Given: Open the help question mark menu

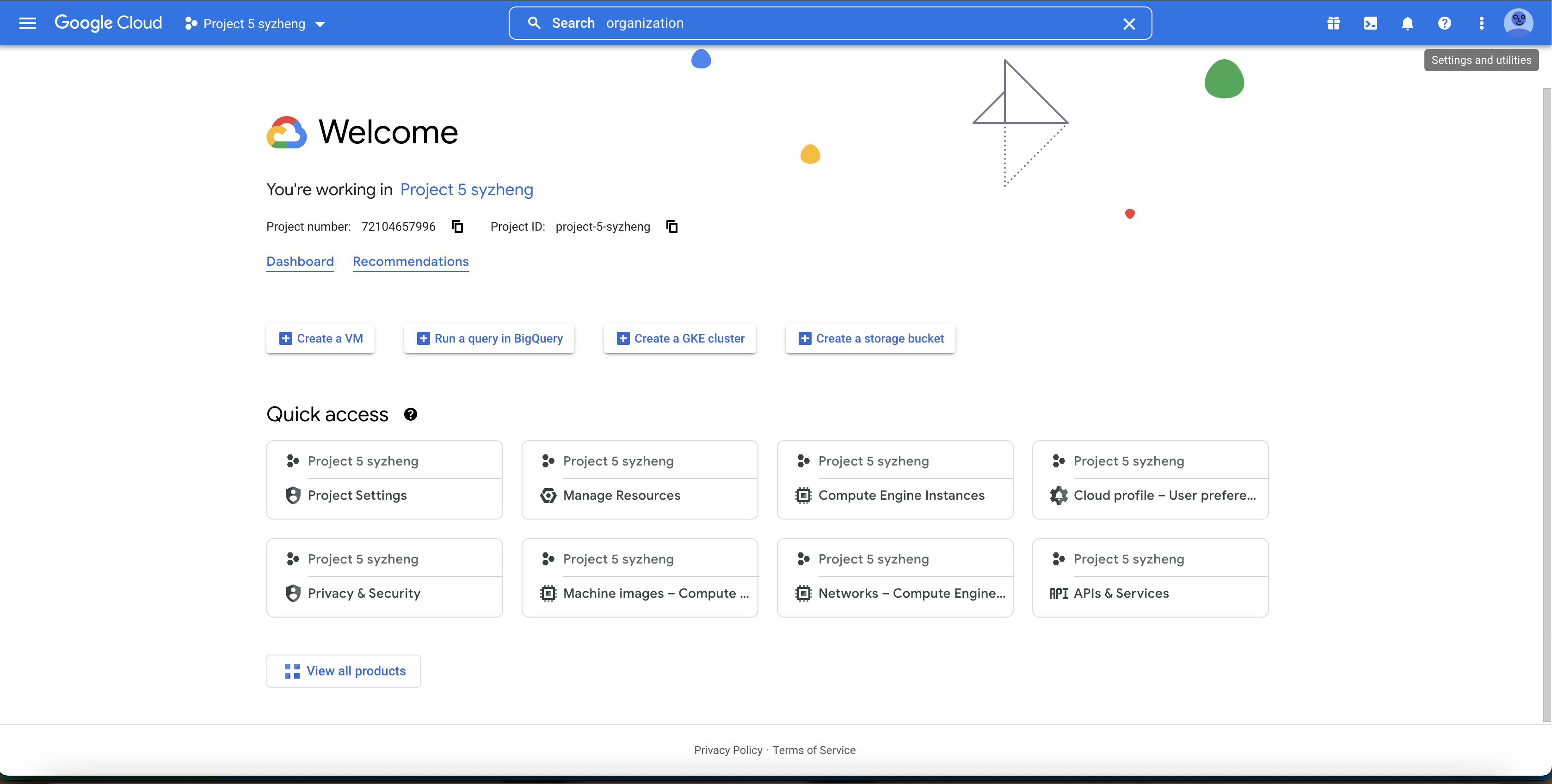Looking at the screenshot, I should (1444, 24).
